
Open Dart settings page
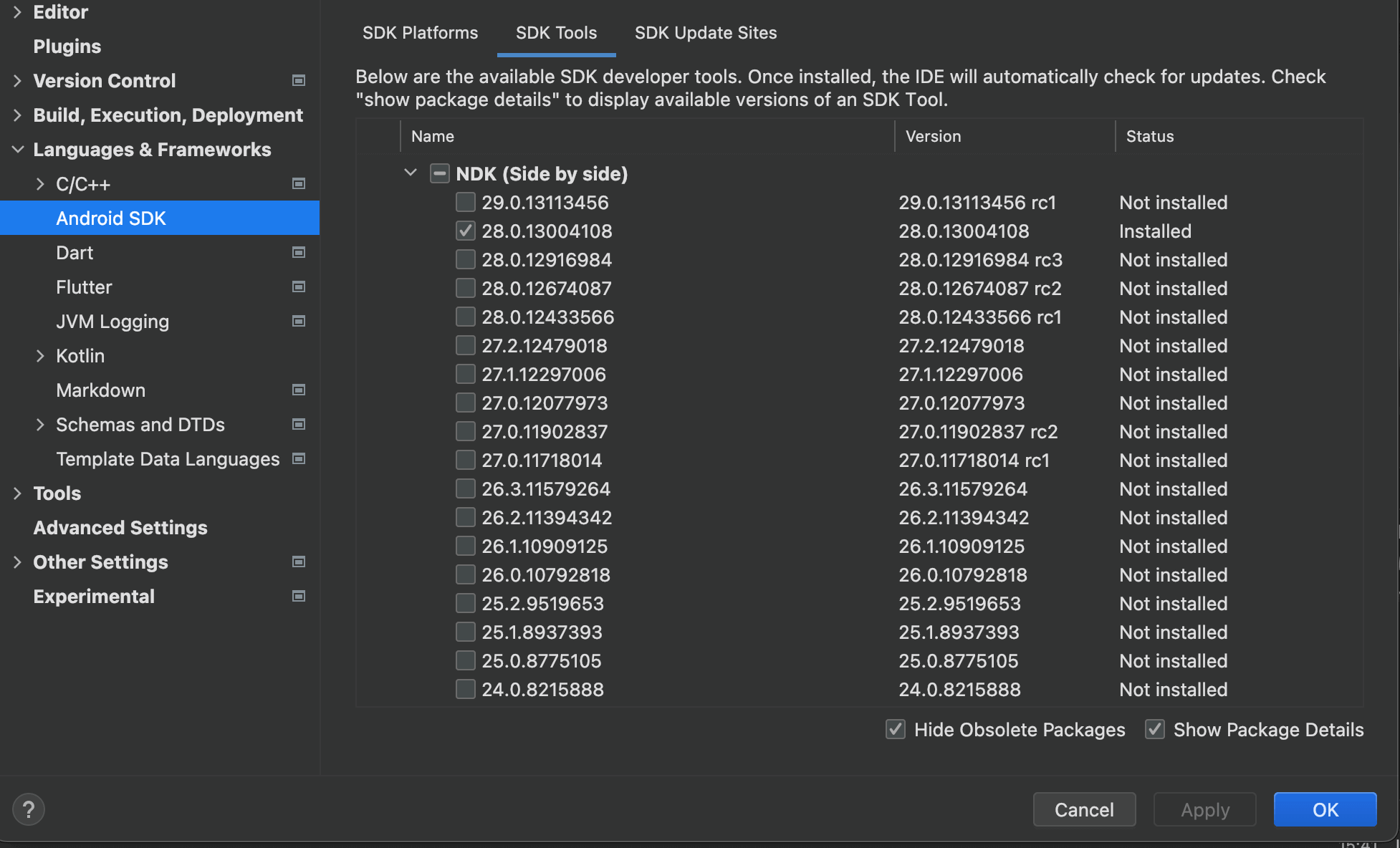click(x=75, y=253)
